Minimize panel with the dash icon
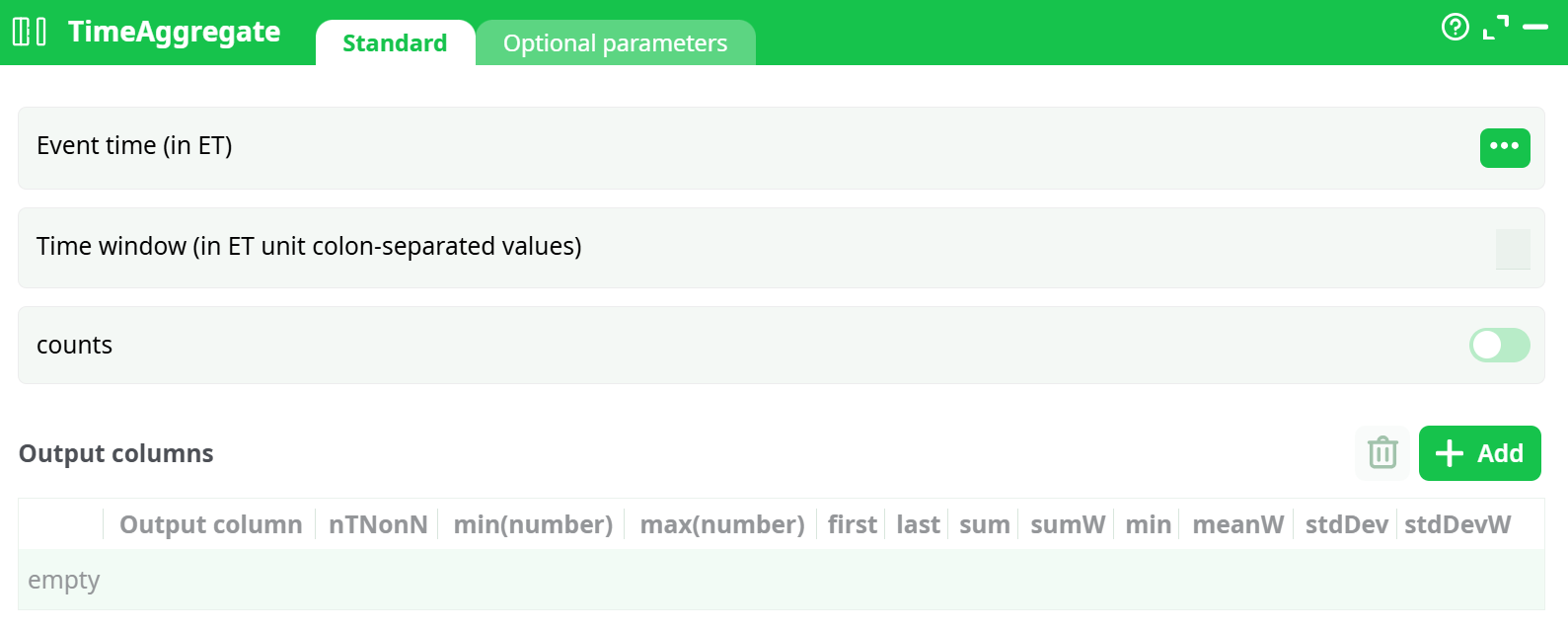Screen dimensions: 1568x632 click(1535, 28)
